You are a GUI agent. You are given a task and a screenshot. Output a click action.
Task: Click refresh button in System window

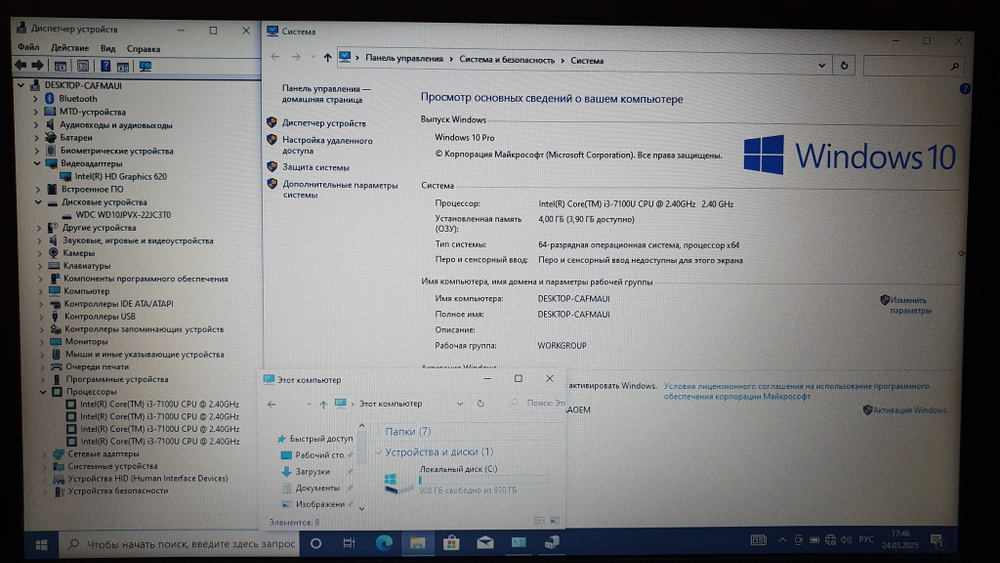(844, 65)
